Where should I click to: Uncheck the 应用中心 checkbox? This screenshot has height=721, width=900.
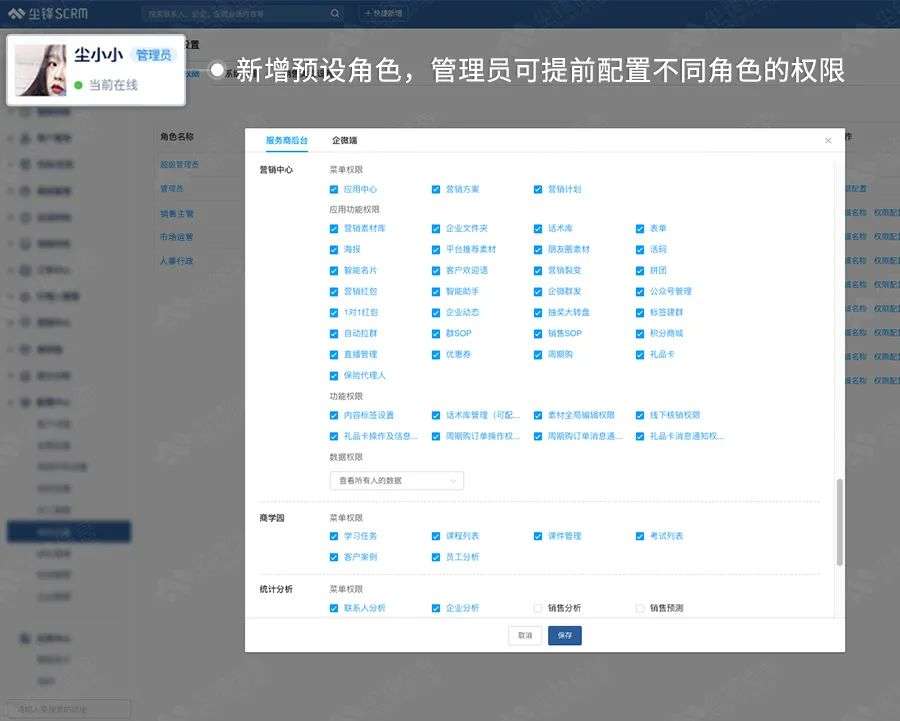[334, 189]
